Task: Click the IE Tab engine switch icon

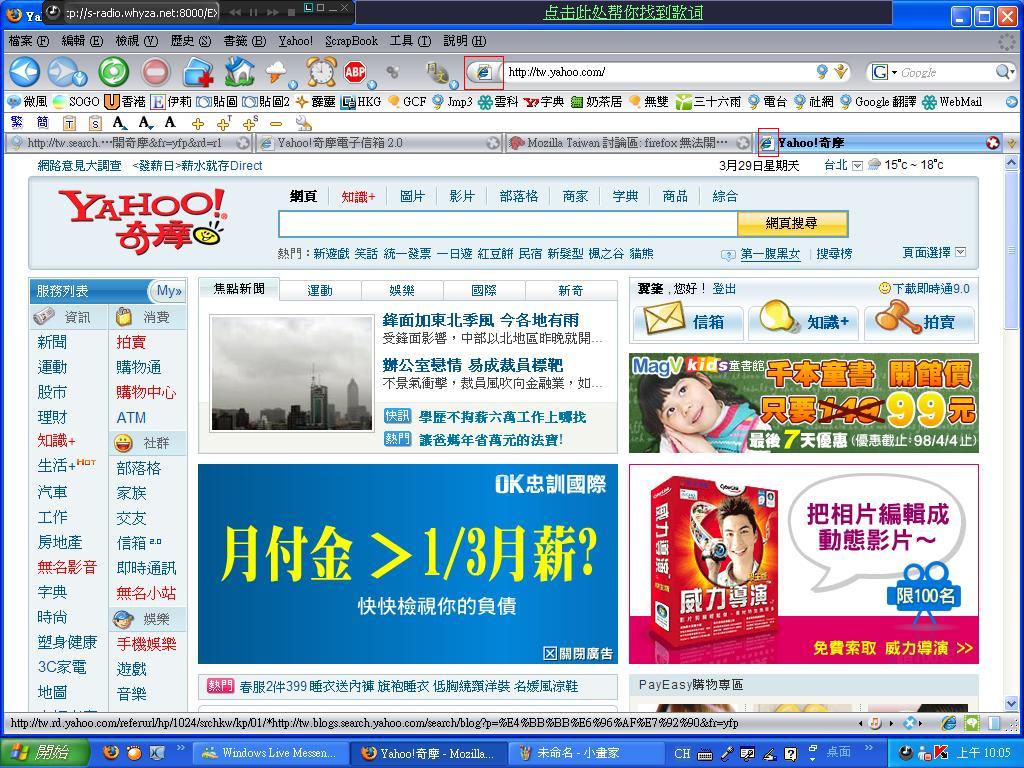Action: click(484, 72)
